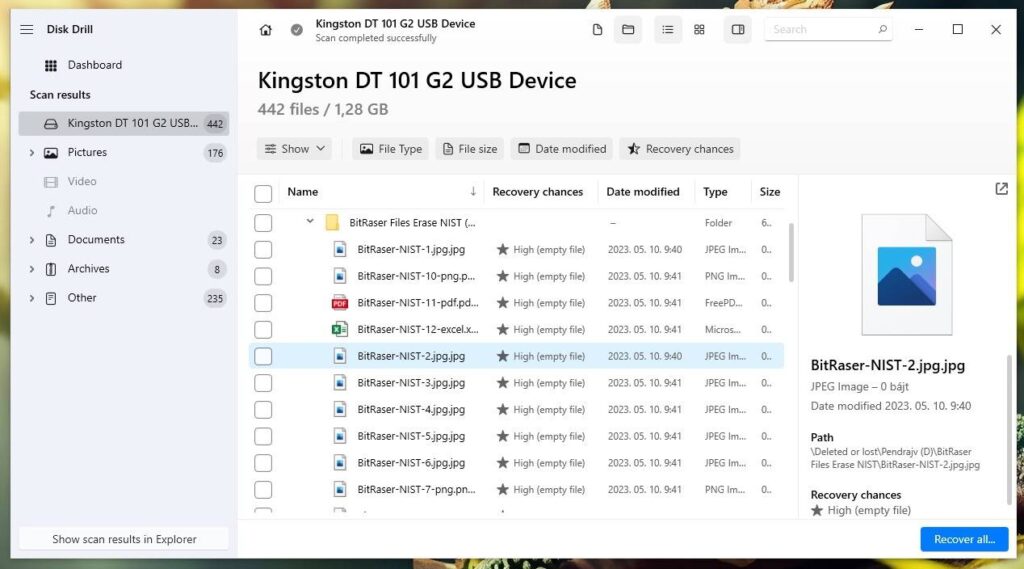
Task: Check the BitRaser Files Erase NIST folder checkbox
Action: click(x=263, y=223)
